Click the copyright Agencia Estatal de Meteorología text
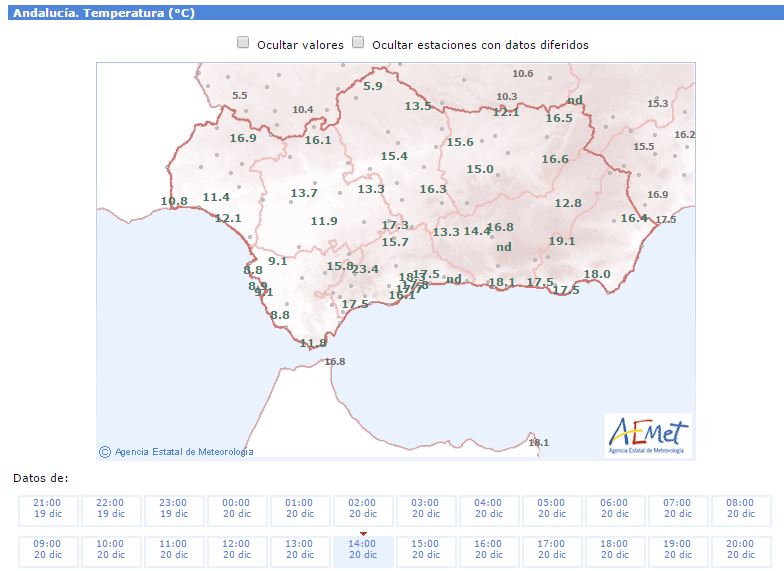The height and width of the screenshot is (571, 784). pyautogui.click(x=176, y=452)
